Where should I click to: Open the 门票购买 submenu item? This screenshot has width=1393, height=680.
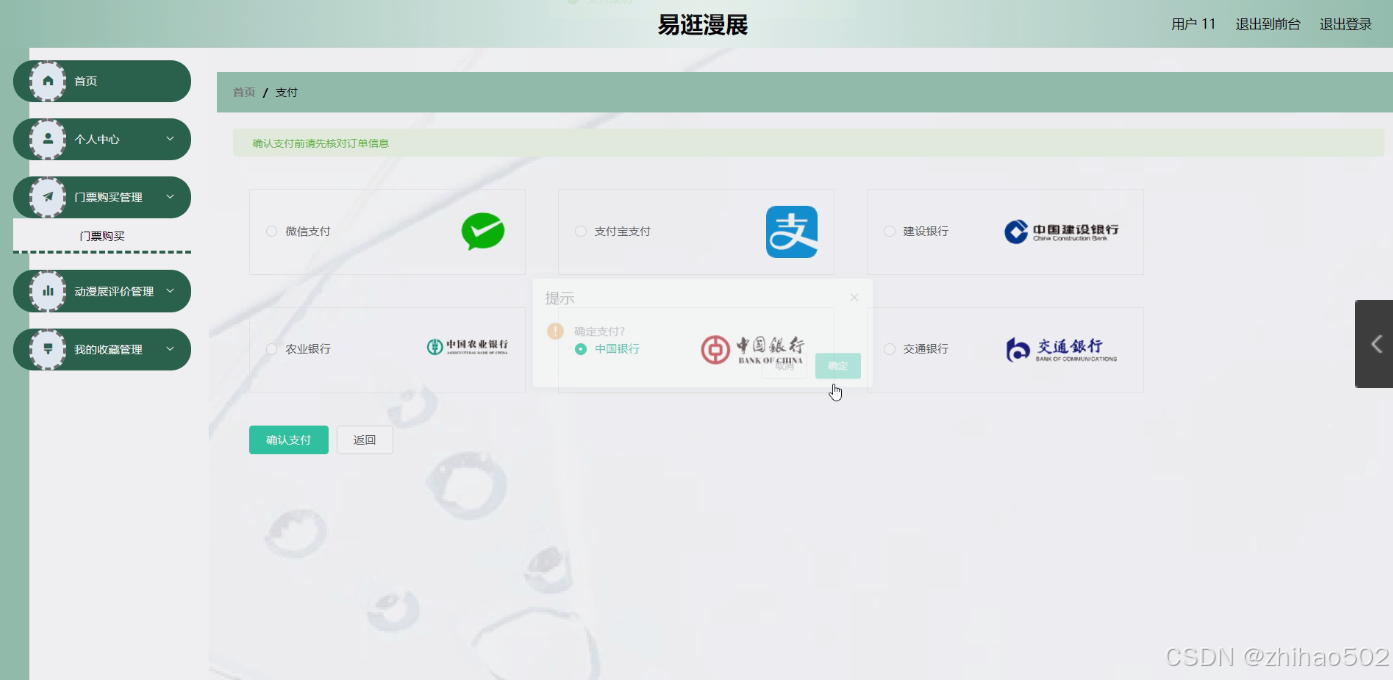pos(102,236)
